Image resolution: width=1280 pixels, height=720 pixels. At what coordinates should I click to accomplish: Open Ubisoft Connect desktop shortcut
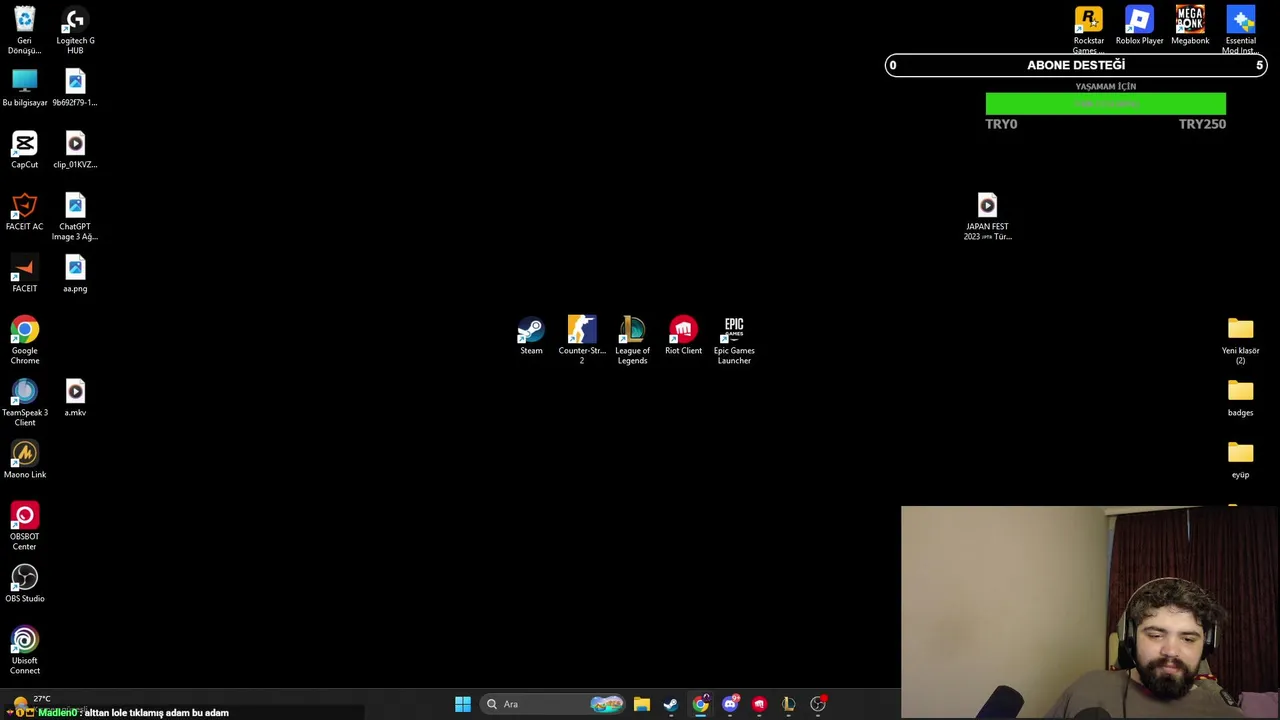(x=24, y=650)
